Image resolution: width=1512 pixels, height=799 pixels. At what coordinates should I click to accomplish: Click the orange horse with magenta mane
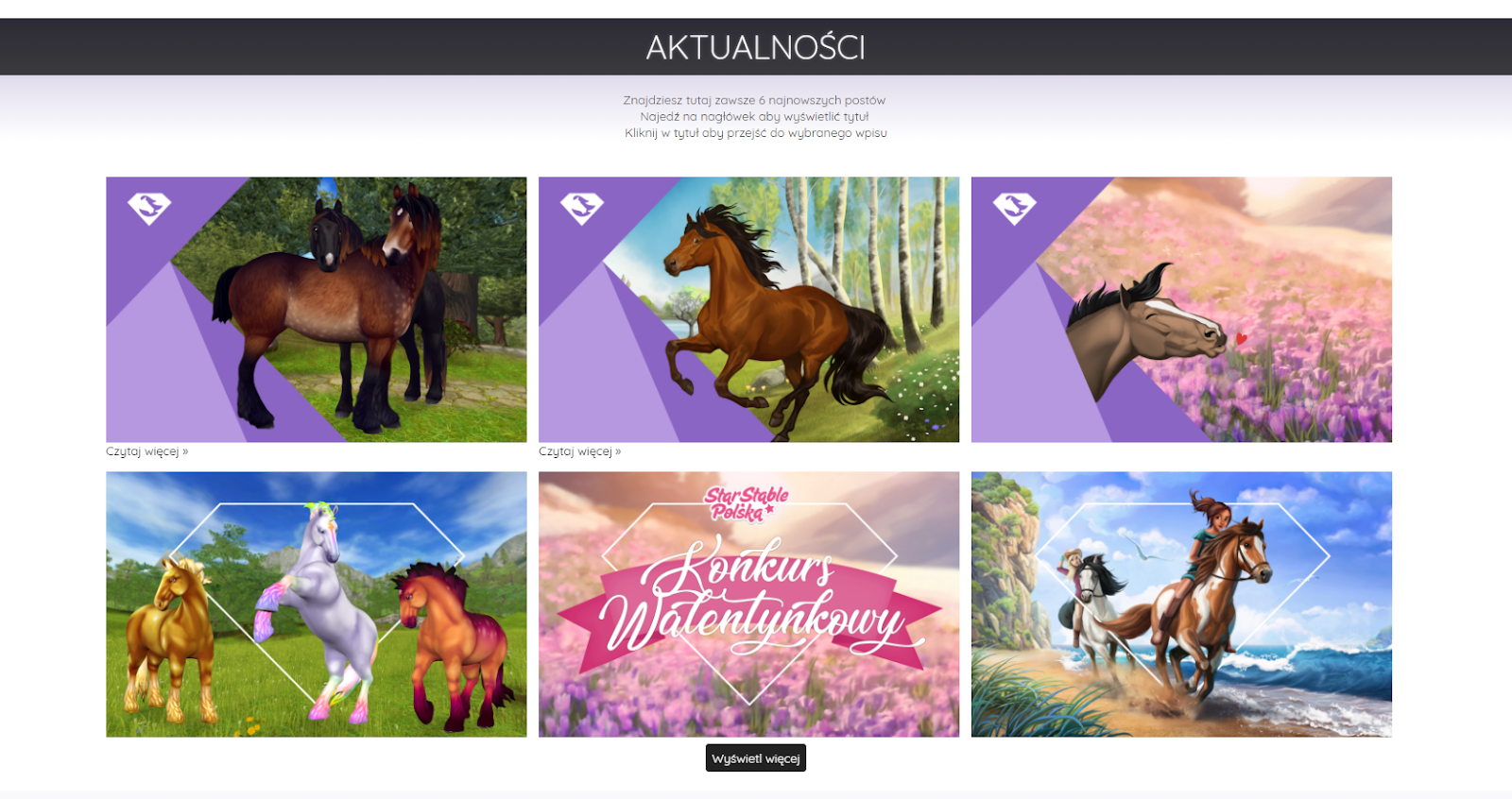coord(452,642)
